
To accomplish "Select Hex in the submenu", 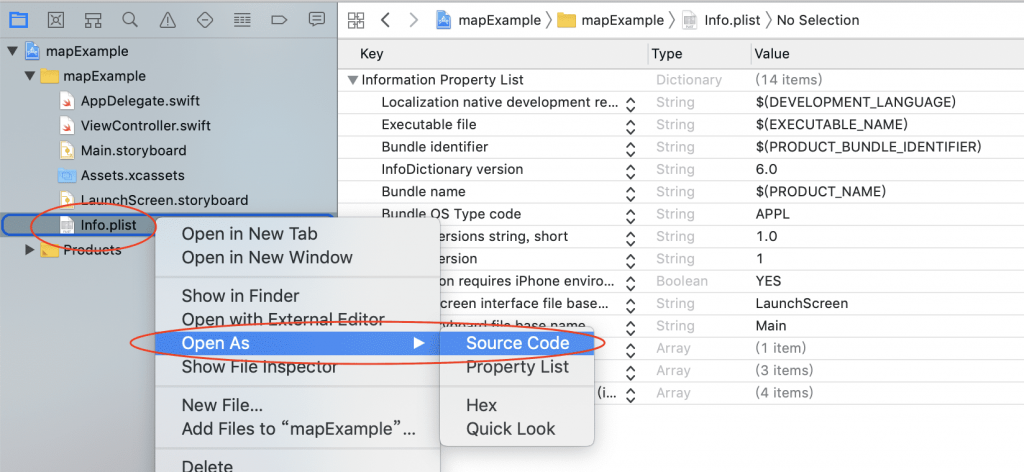I will [481, 405].
